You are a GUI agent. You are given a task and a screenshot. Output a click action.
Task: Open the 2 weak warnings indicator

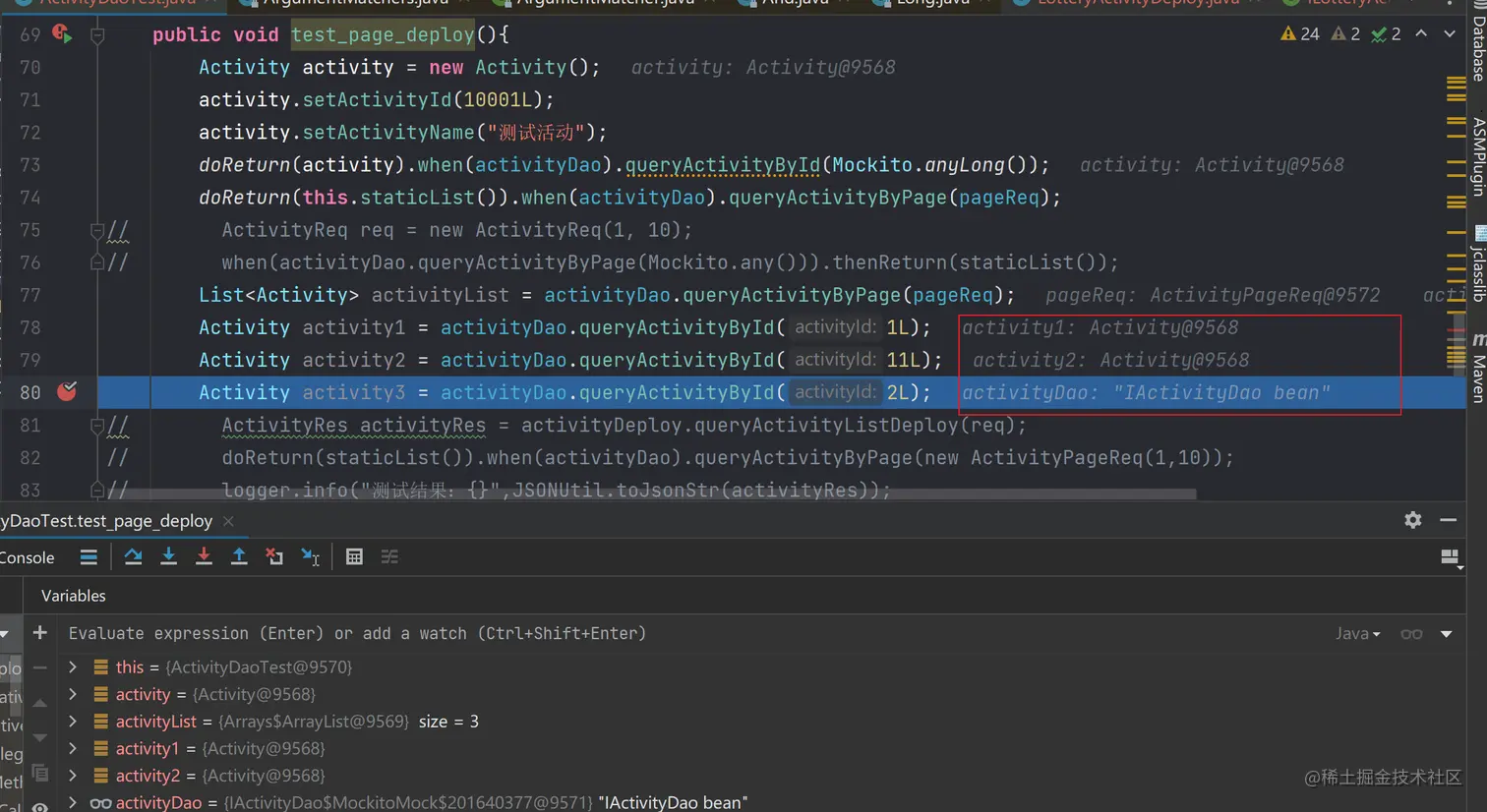point(1345,34)
